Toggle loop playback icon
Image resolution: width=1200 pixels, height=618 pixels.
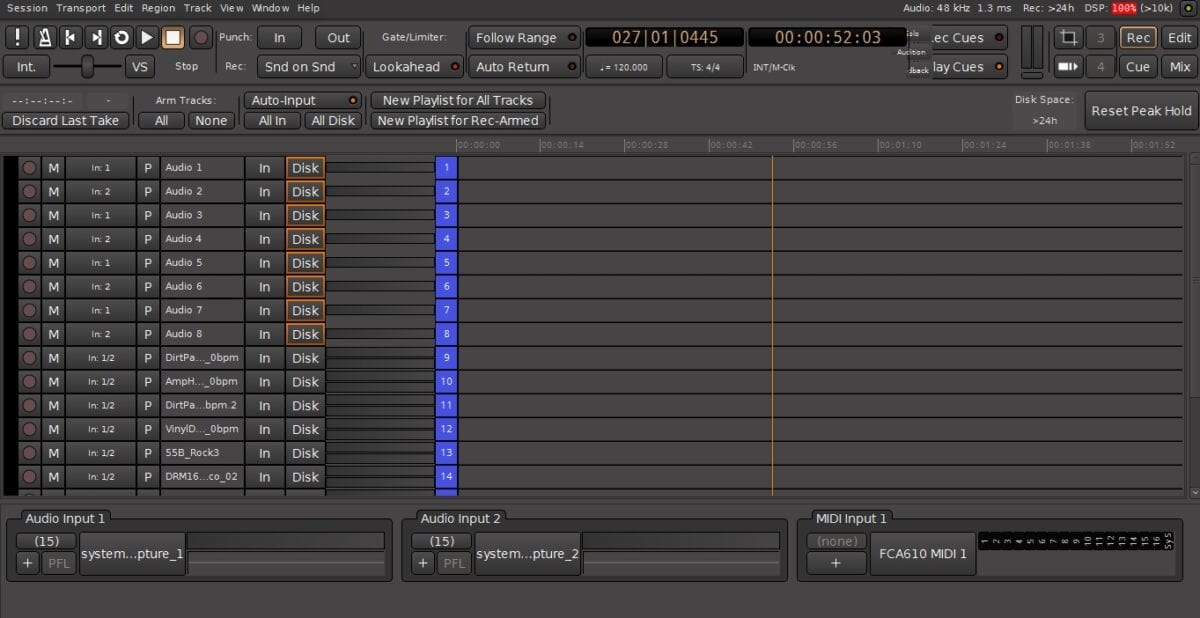(x=121, y=38)
